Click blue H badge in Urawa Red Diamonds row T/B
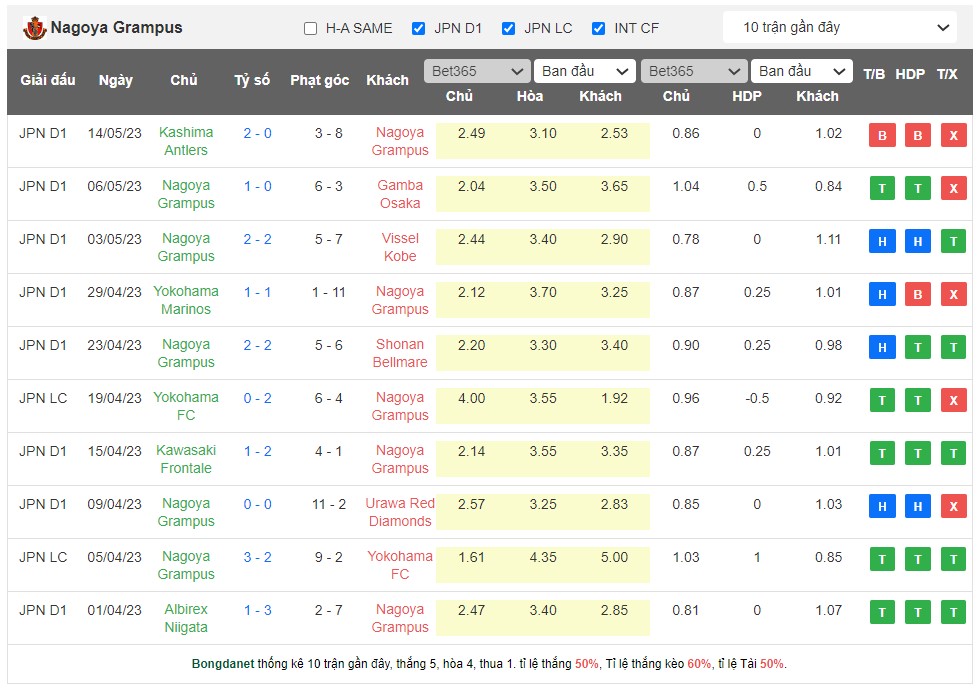 882,506
